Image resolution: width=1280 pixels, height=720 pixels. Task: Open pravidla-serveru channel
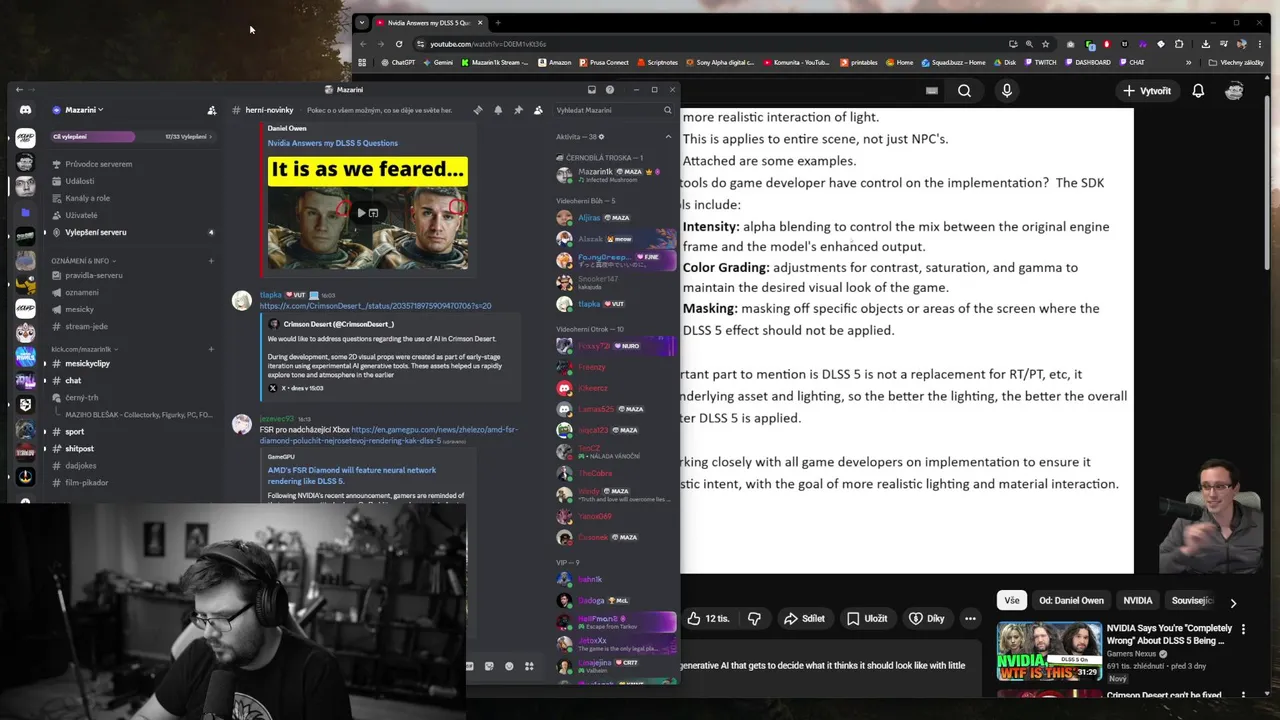[x=94, y=275]
